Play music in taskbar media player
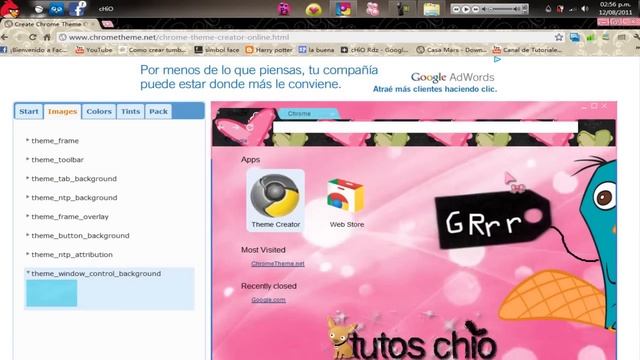Viewport: 640px width, 360px height. point(466,9)
